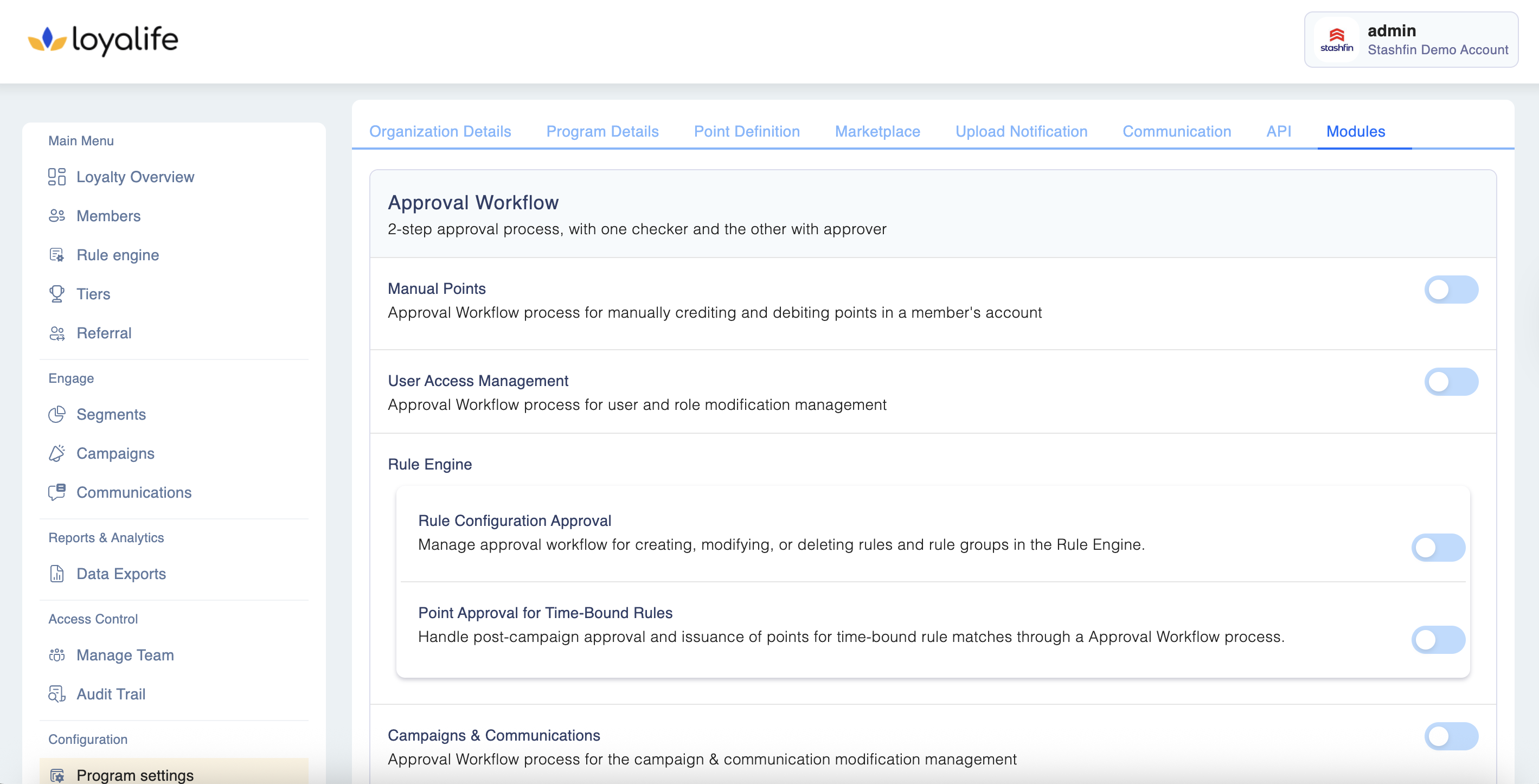Click the Tiers trophy icon
The height and width of the screenshot is (784, 1539).
click(x=57, y=294)
